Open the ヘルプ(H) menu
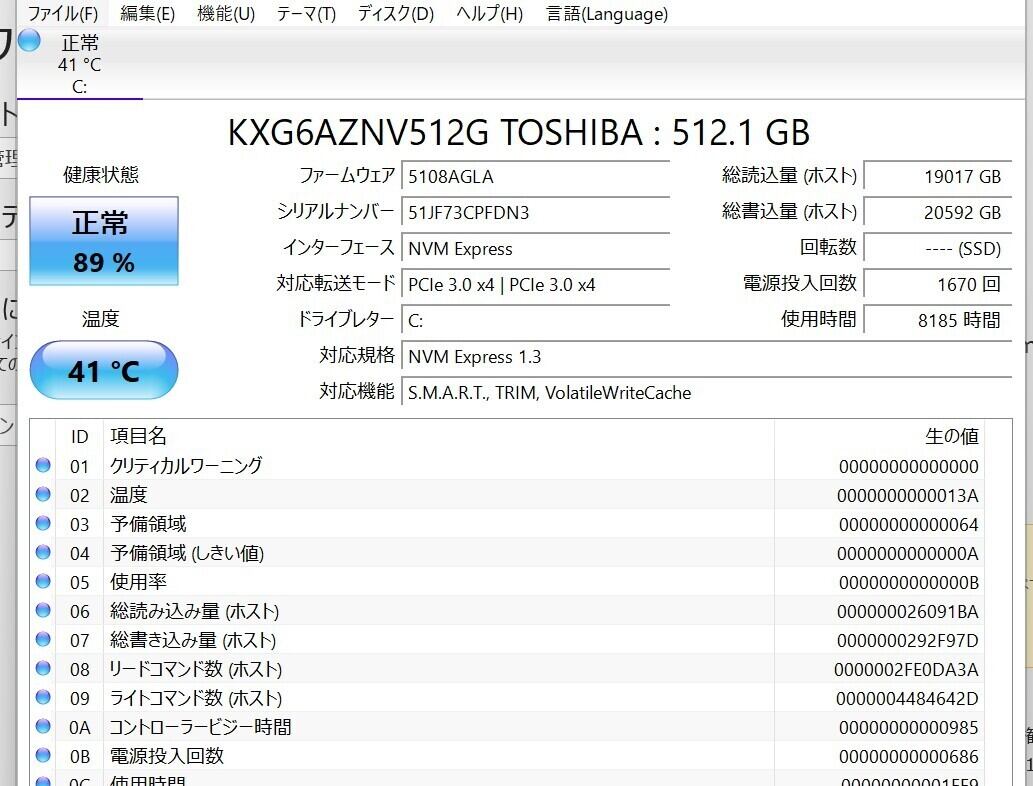Viewport: 1033px width, 786px height. point(489,13)
